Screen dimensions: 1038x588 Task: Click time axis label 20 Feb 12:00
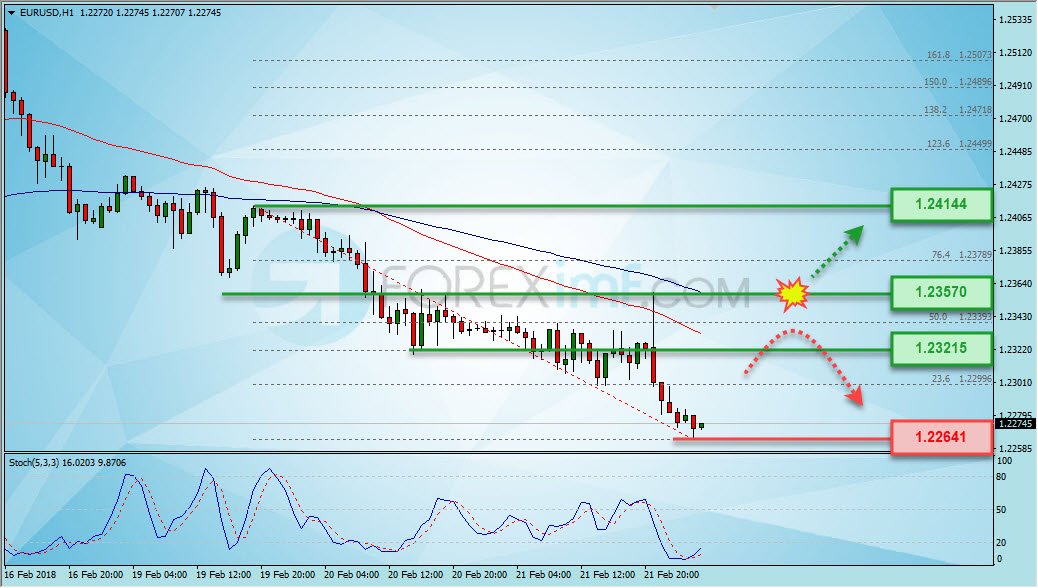tap(416, 575)
